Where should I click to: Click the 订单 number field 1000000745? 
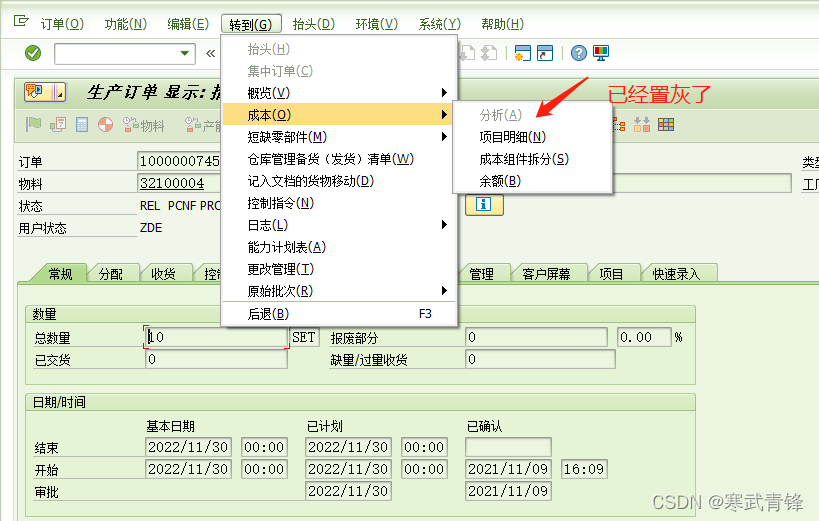coord(180,161)
